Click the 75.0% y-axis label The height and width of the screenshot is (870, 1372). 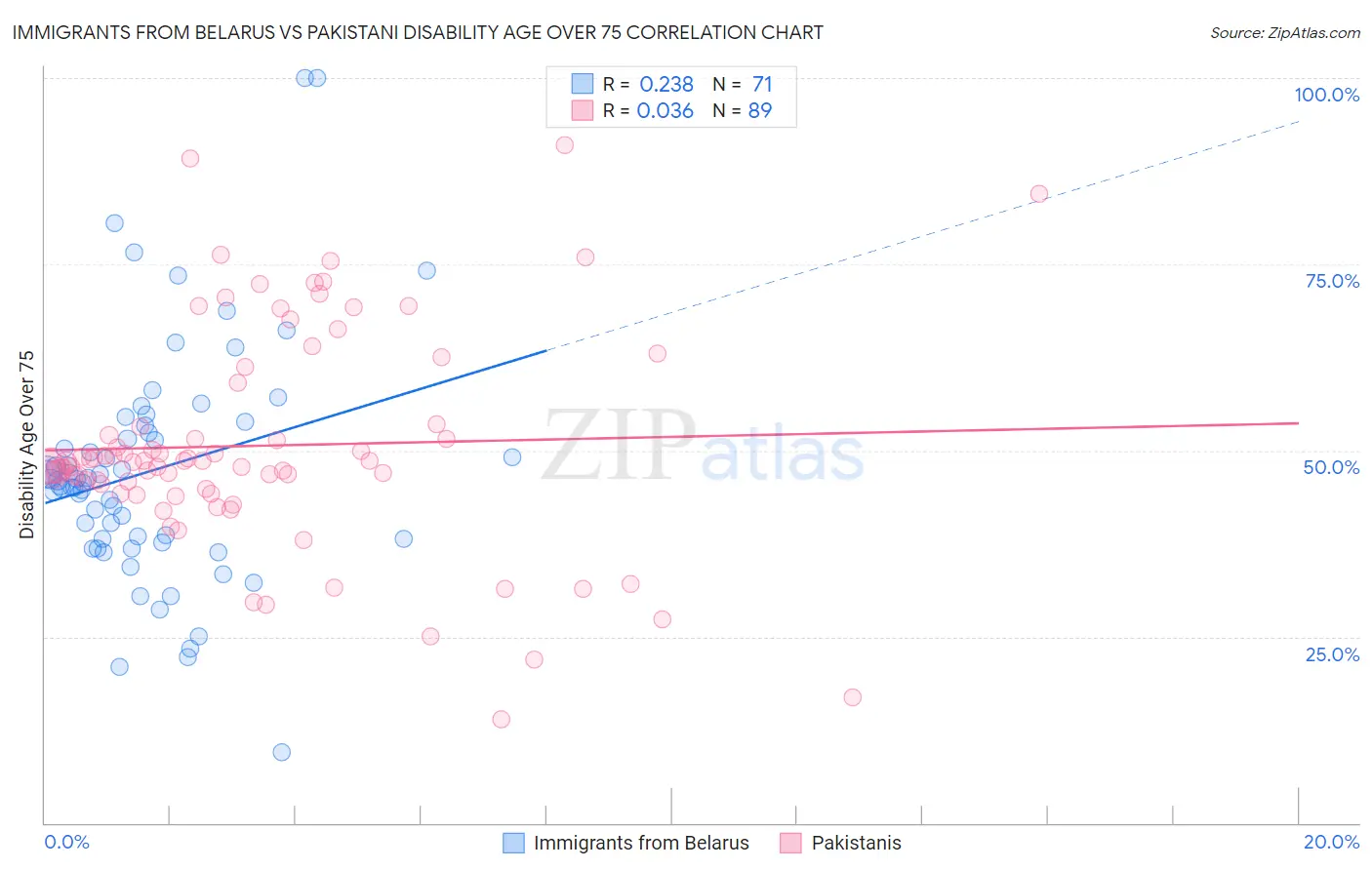click(1332, 281)
